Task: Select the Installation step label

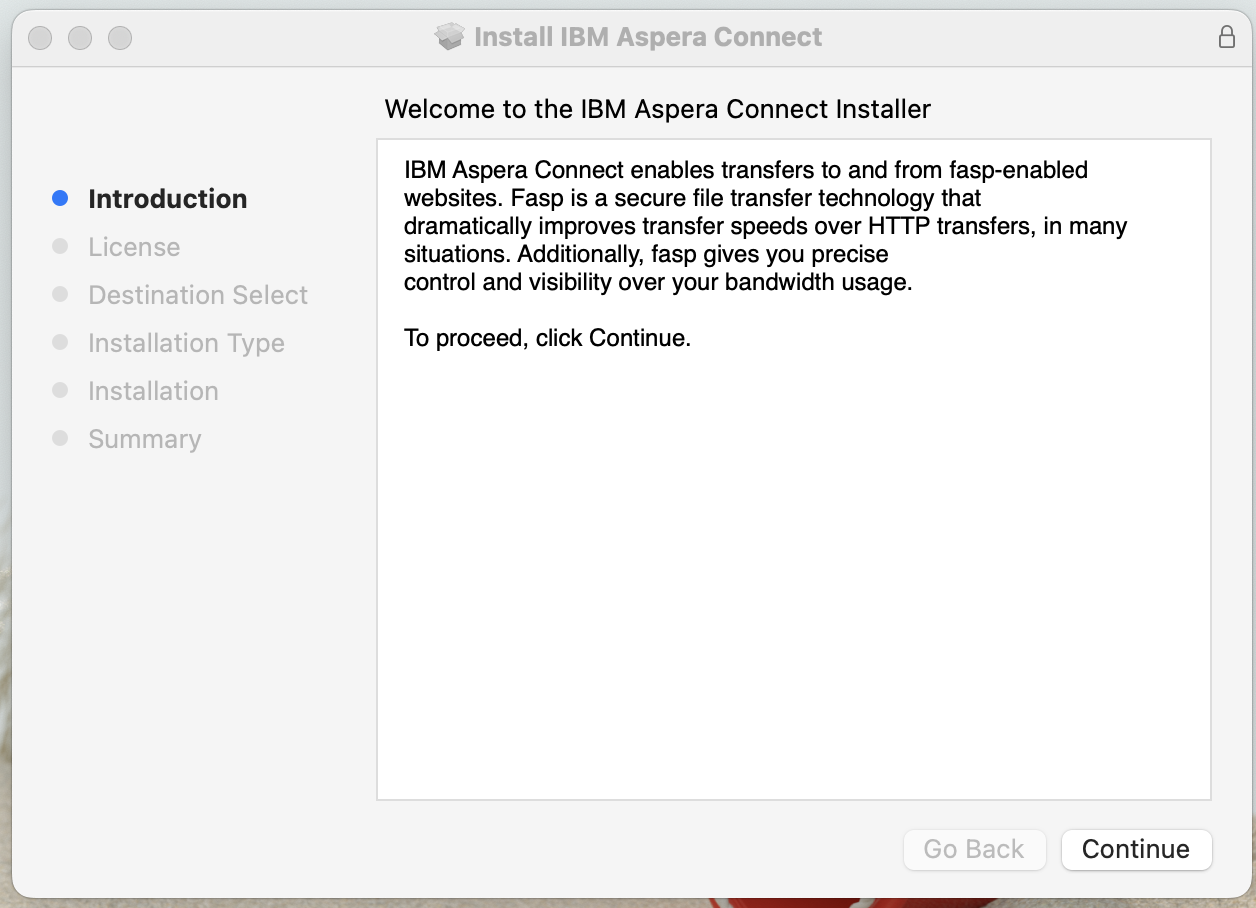Action: (153, 391)
